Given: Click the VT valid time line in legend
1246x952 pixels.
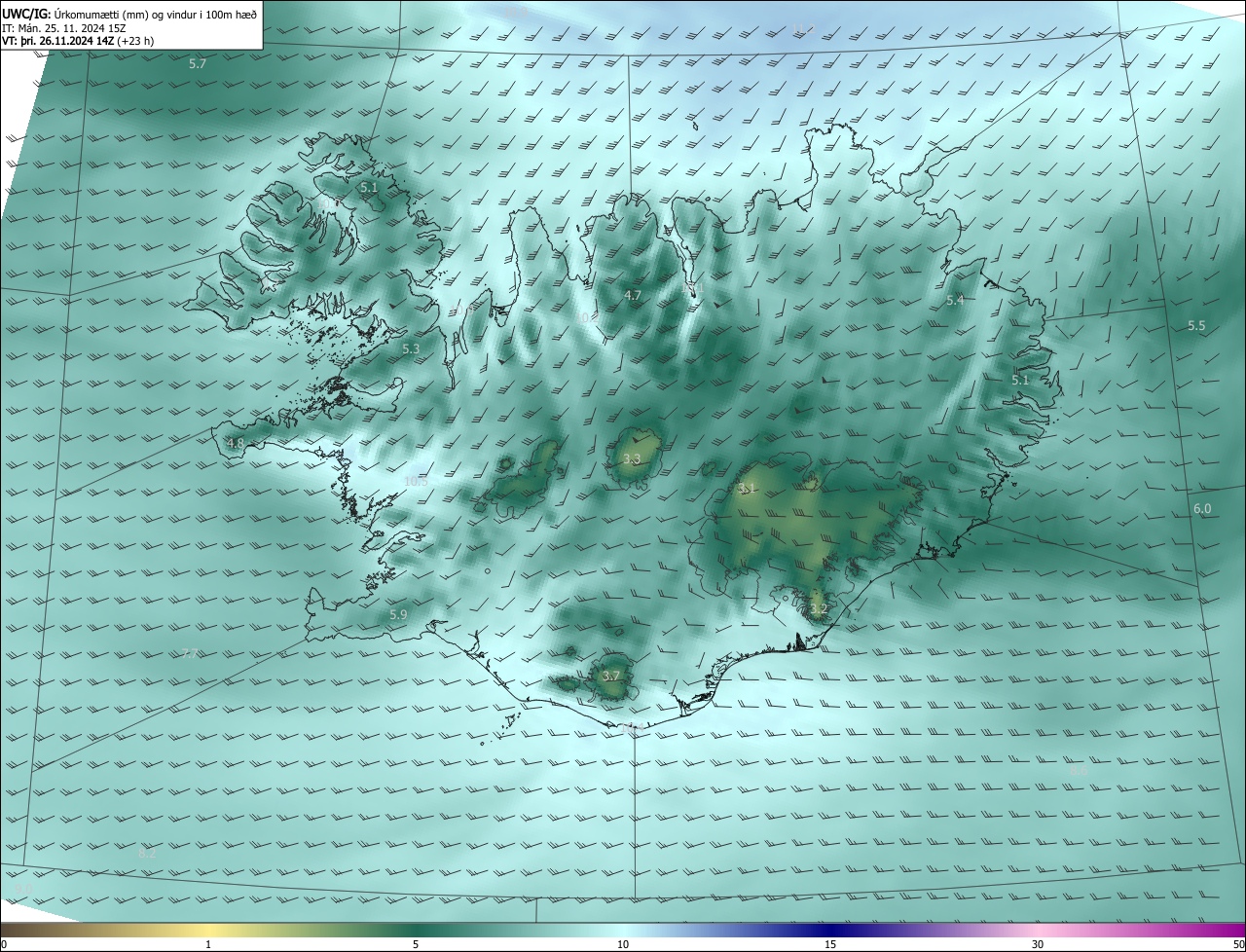Looking at the screenshot, I should 78,41.
